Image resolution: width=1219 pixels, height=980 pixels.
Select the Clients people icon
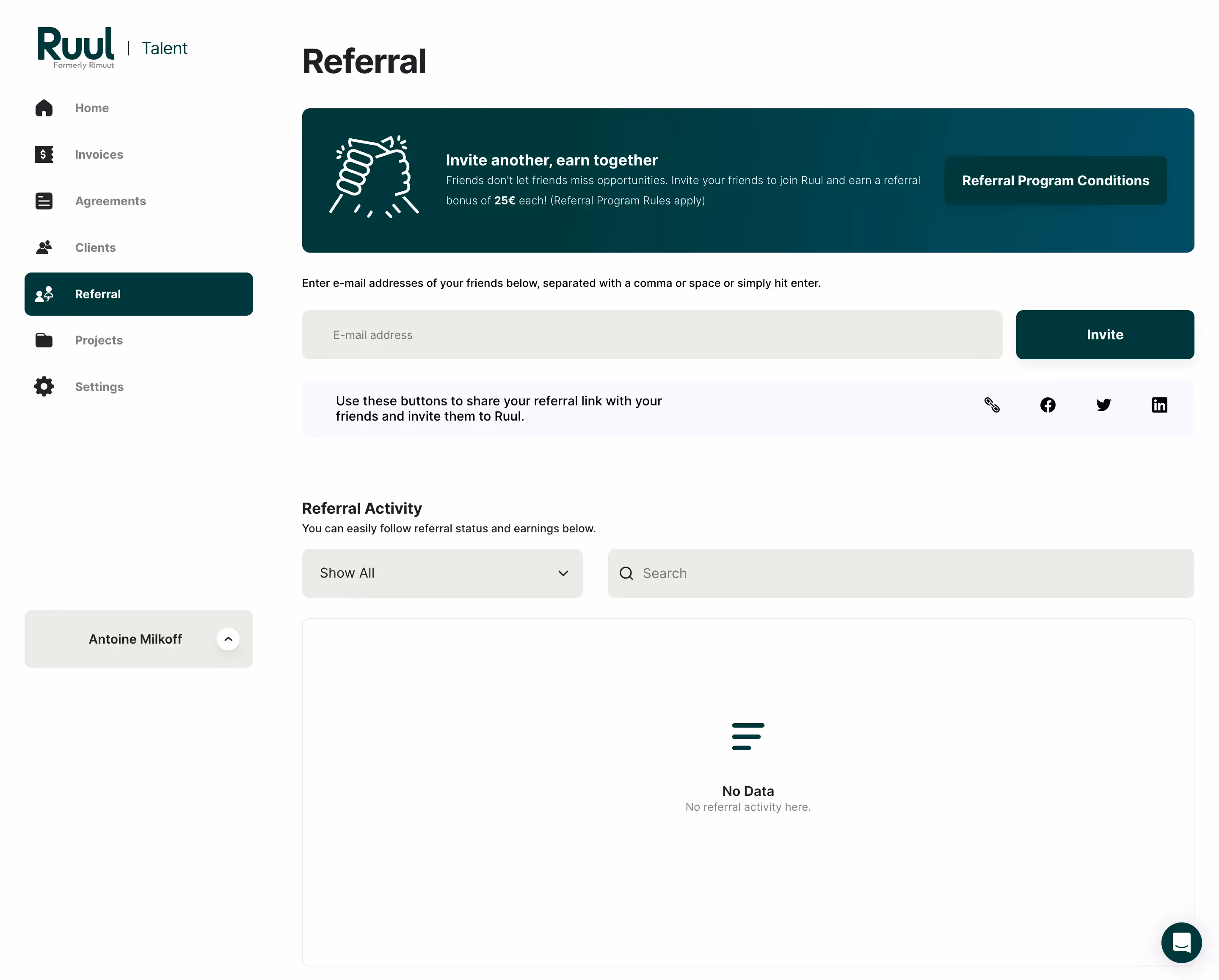coord(44,247)
